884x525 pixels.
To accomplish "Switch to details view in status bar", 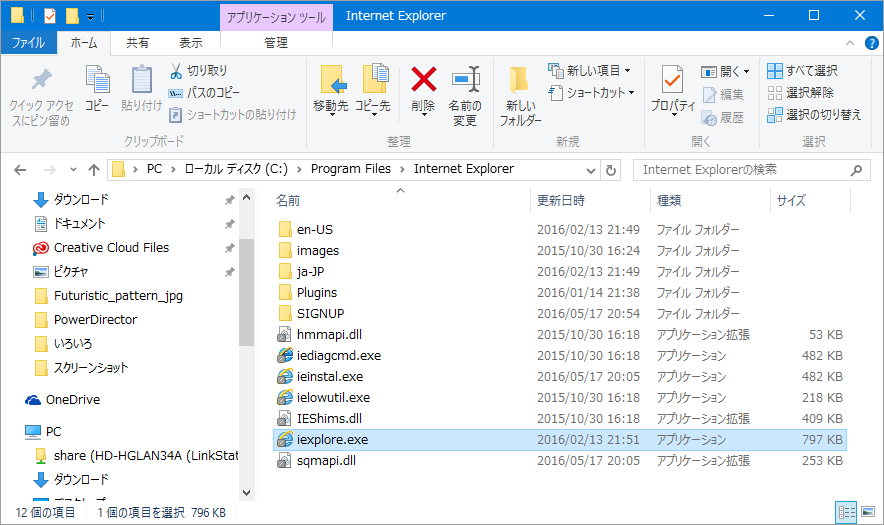I will [847, 513].
